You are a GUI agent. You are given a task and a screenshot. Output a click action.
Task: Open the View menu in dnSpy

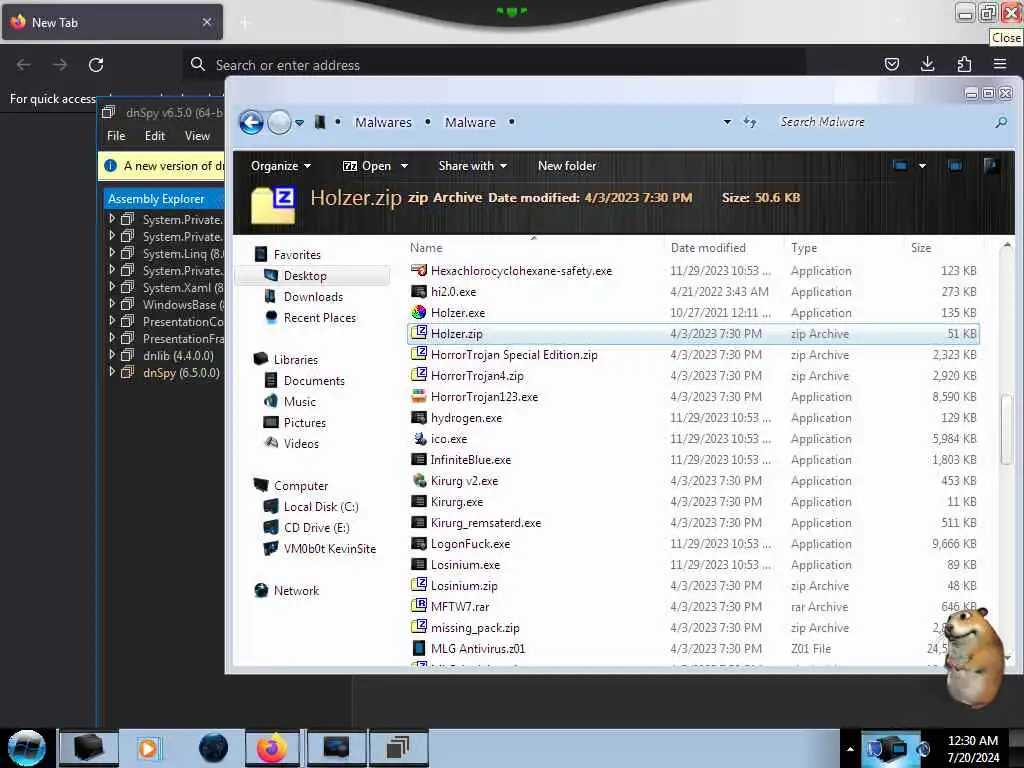[197, 136]
